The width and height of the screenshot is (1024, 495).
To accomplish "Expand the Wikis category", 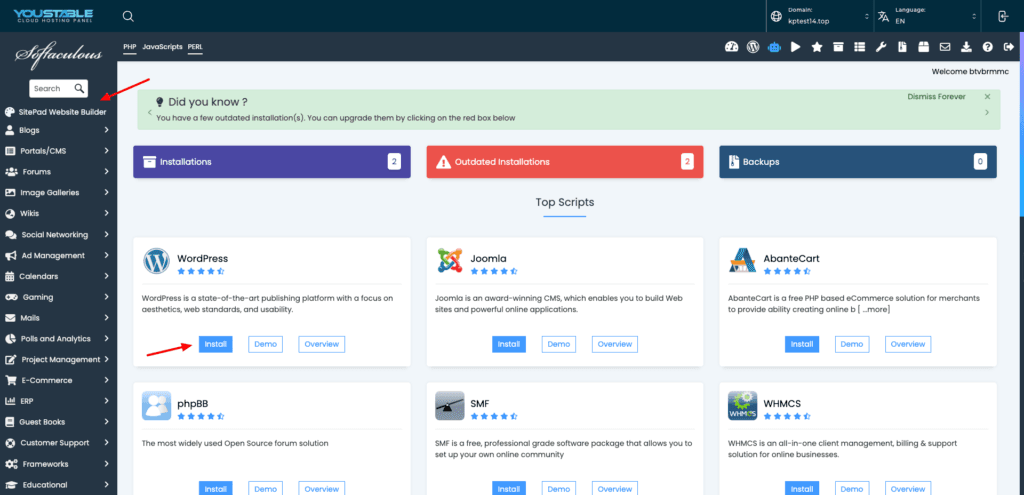I will pos(58,214).
